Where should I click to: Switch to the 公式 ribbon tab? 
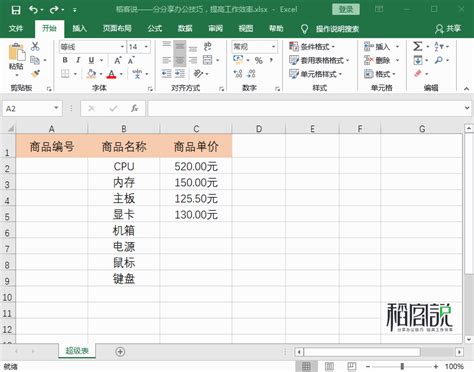coord(155,29)
